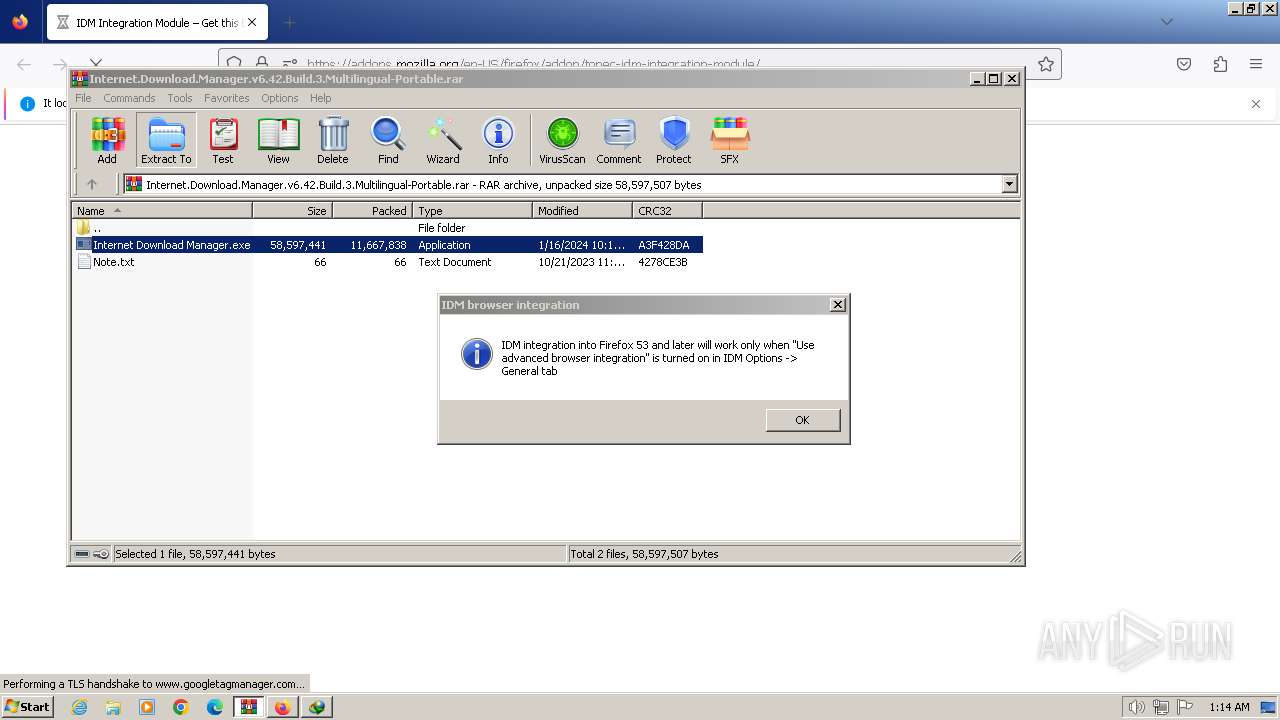This screenshot has height=720, width=1280.
Task: Go back in Firefox with arrow
Action: (x=24, y=64)
